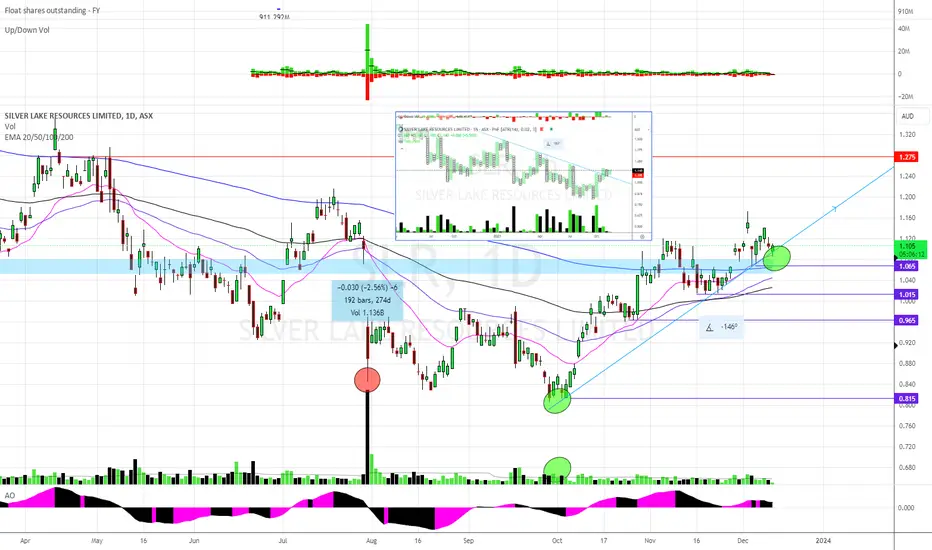Select the green circle over the volume bars
Screen dimensions: 932x550
click(x=558, y=469)
